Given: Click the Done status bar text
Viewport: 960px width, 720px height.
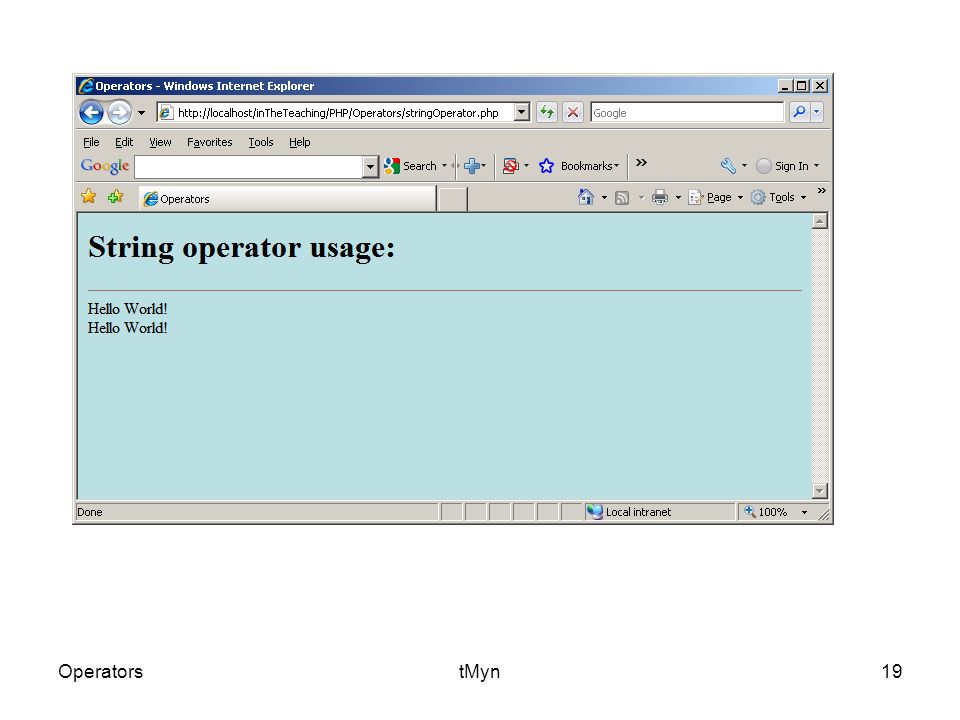Looking at the screenshot, I should pos(89,512).
